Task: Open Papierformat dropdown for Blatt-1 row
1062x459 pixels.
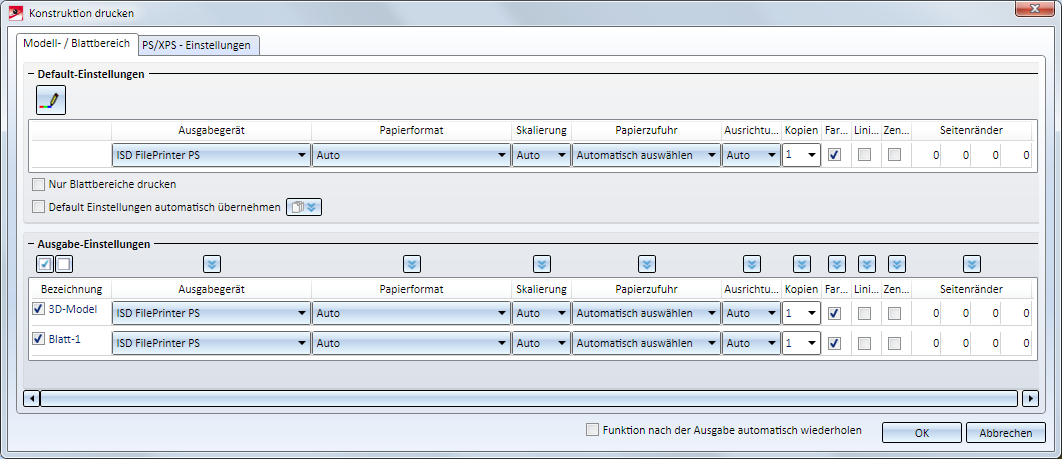Action: (501, 343)
